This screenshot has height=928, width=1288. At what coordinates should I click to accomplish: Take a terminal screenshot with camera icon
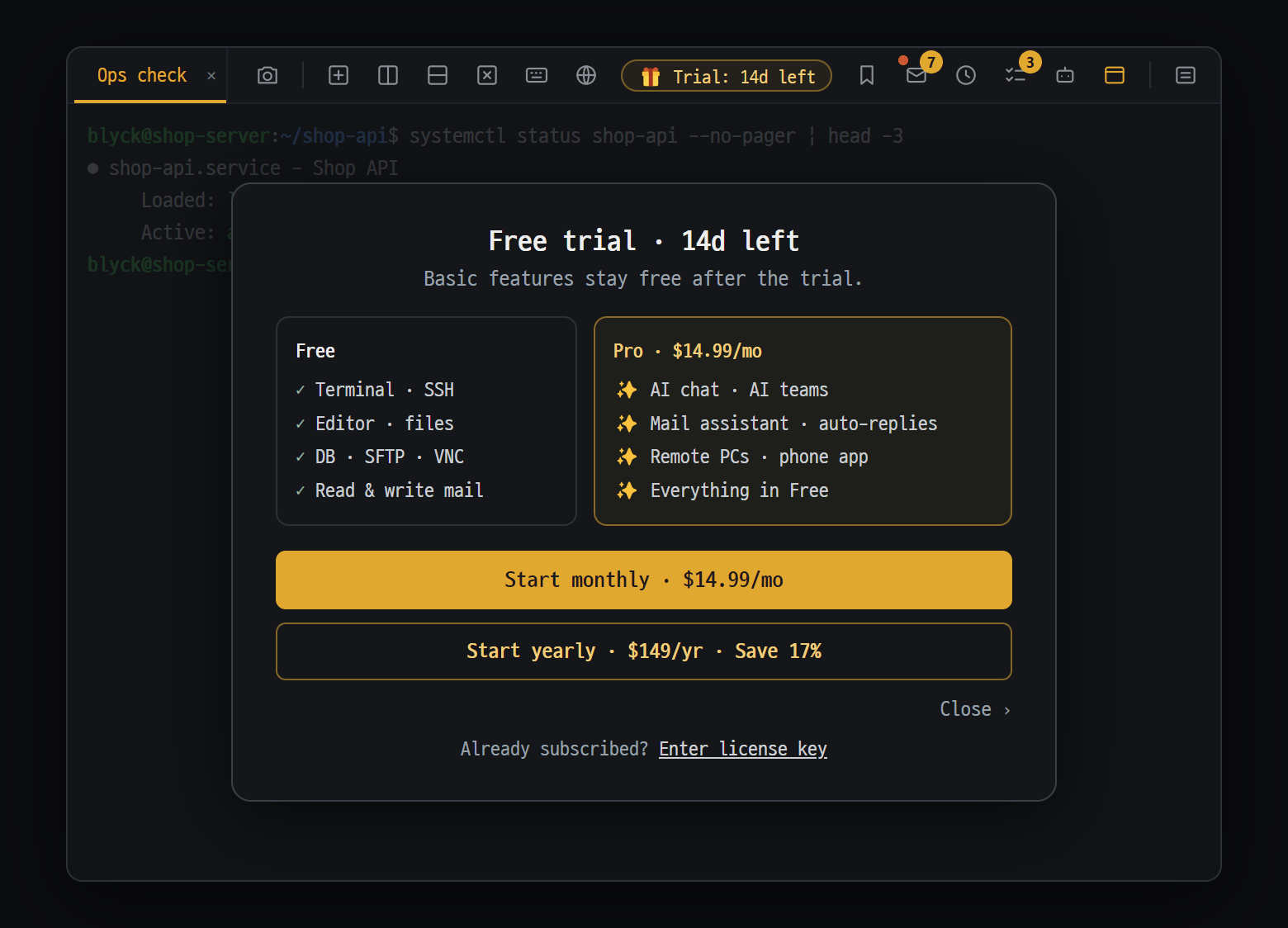[x=268, y=75]
